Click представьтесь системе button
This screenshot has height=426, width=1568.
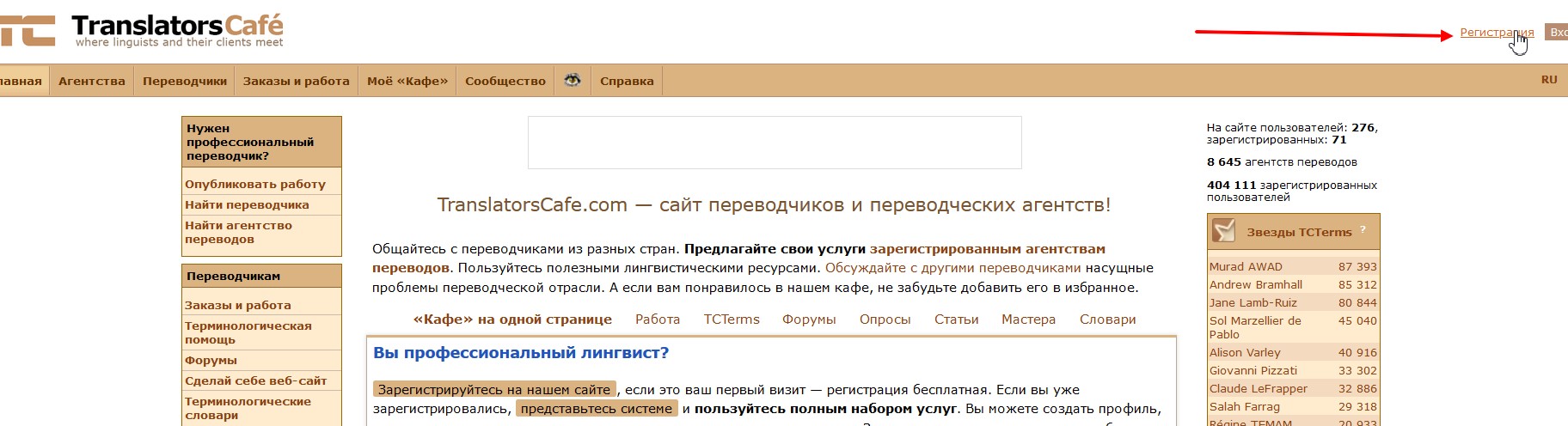(597, 409)
